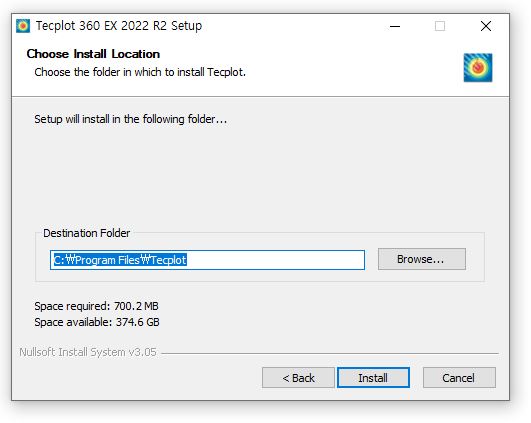Click 'Nullsoft Install System v3.05' text

(88, 352)
